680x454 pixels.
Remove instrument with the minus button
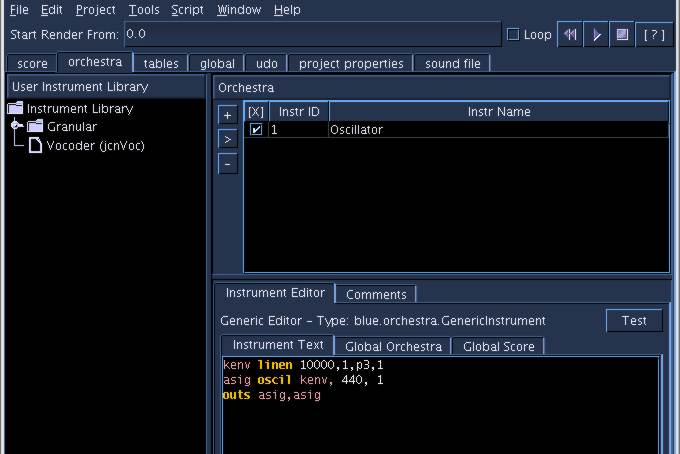pos(228,163)
